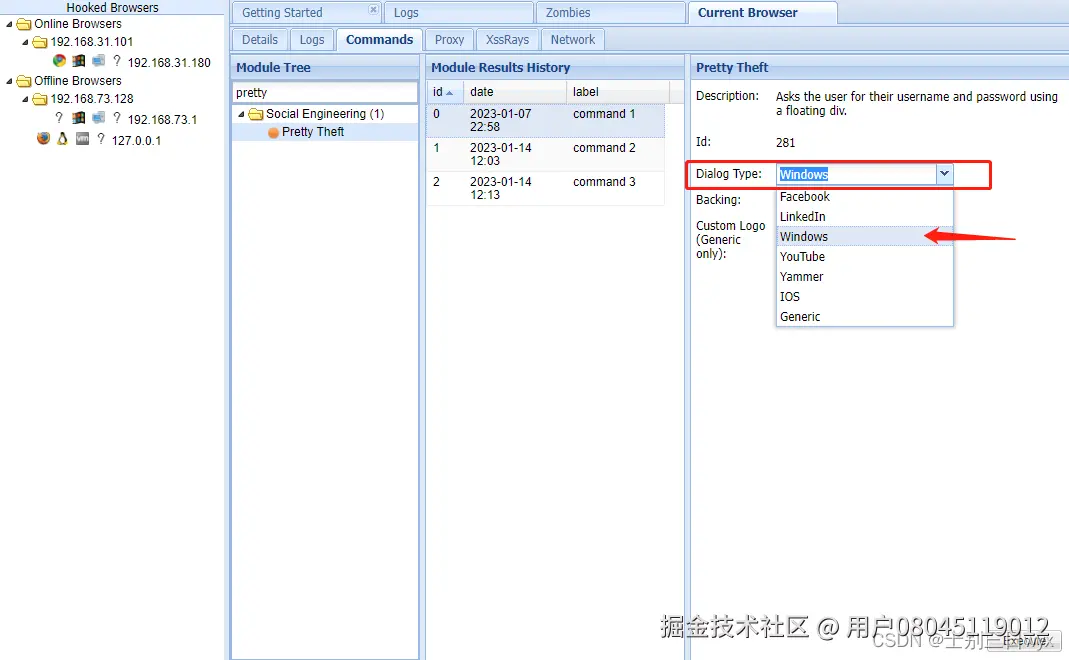Select Generic from Dialog Type list
Viewport: 1069px width, 660px height.
(864, 316)
